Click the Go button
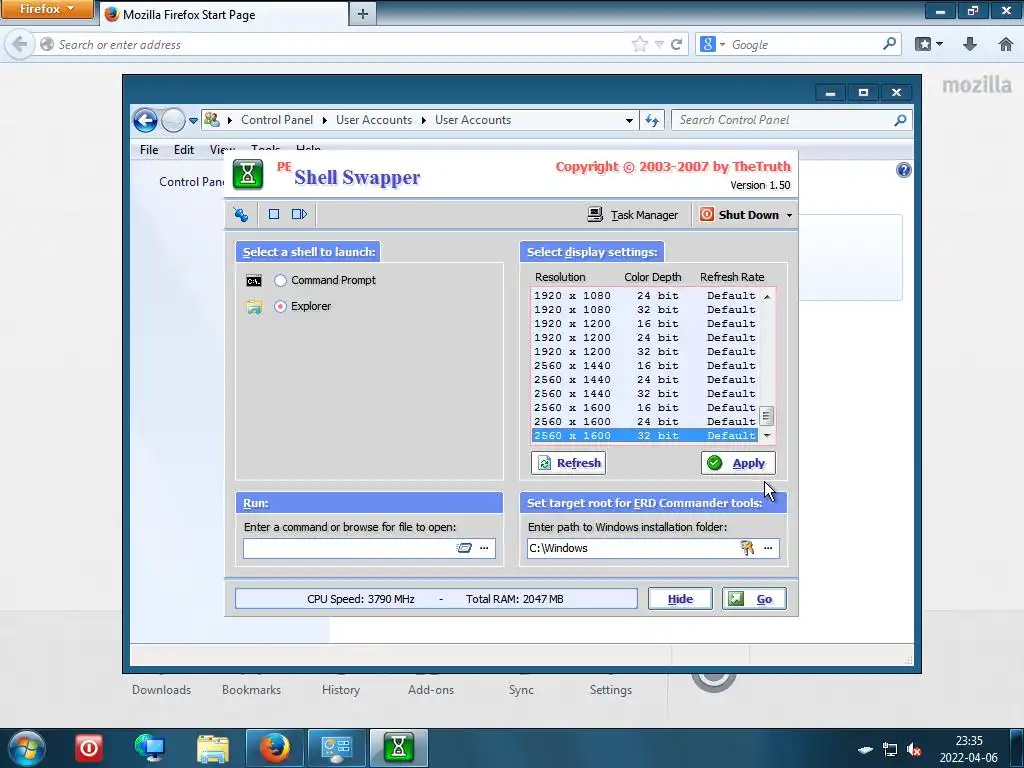This screenshot has width=1024, height=768. point(754,599)
